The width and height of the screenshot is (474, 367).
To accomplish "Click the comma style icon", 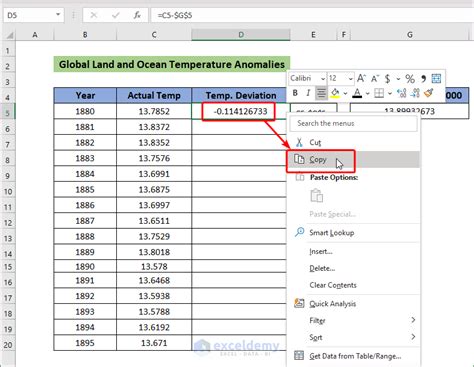I will click(x=423, y=79).
